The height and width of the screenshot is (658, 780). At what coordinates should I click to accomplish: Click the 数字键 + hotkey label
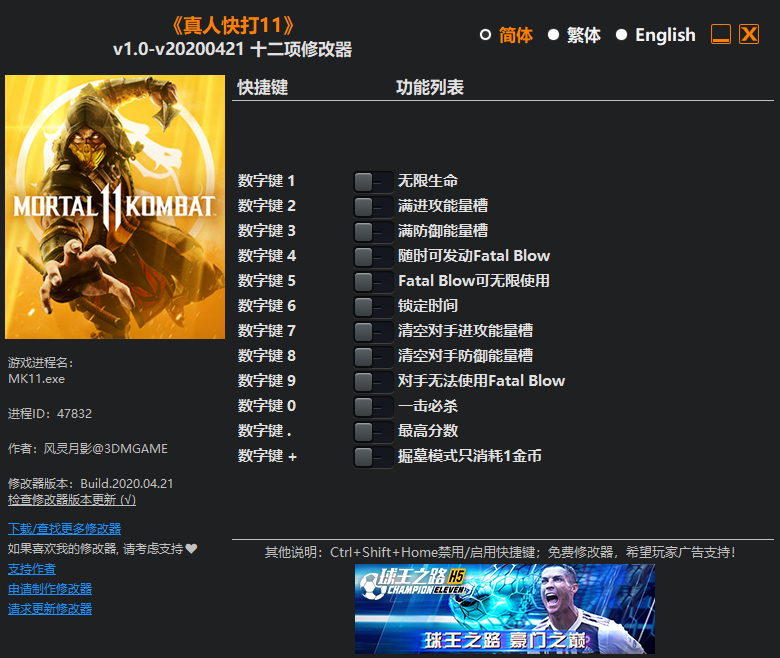pyautogui.click(x=267, y=456)
